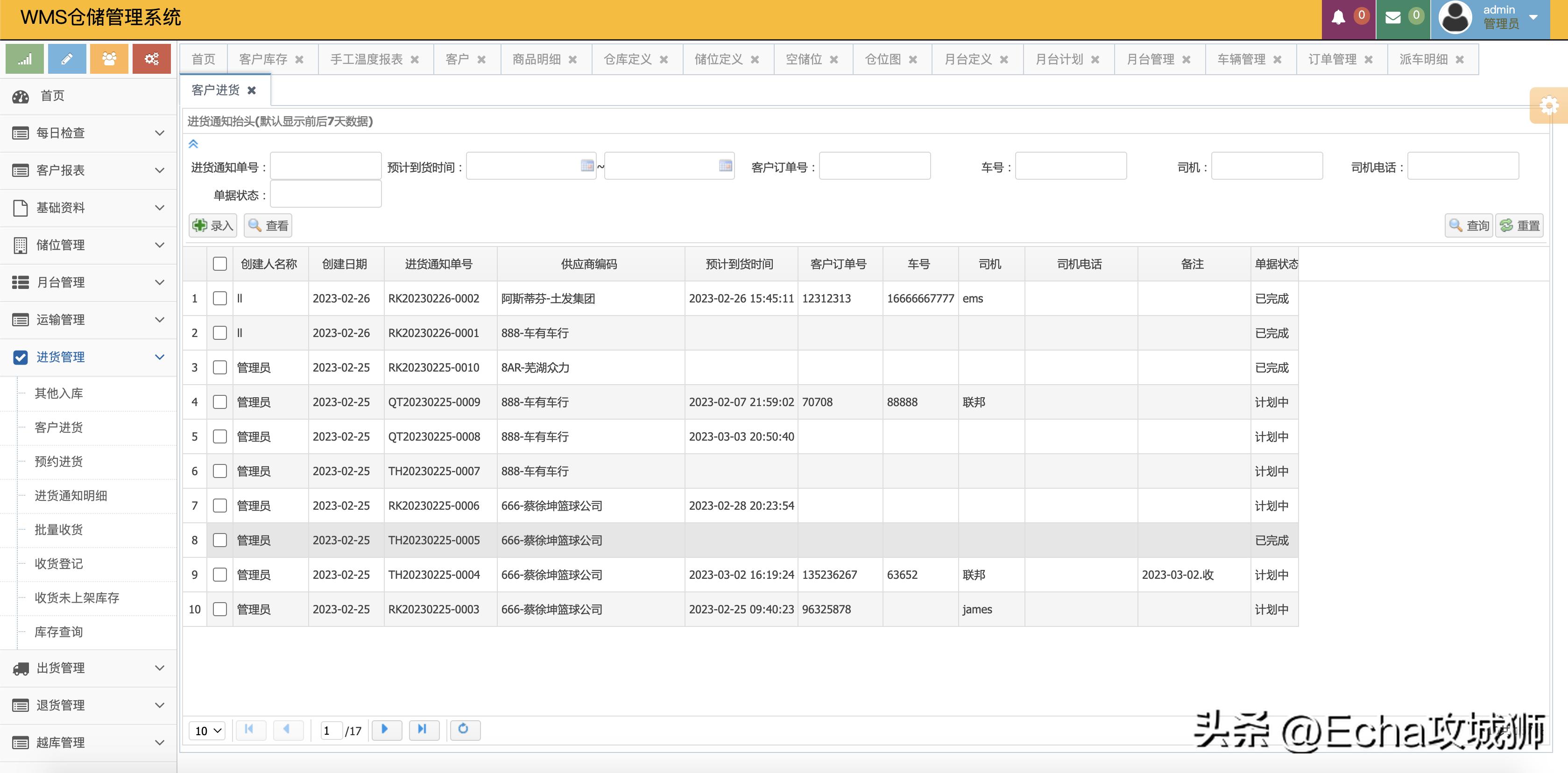
Task: Go to last page using skip-forward icon
Action: pyautogui.click(x=424, y=730)
